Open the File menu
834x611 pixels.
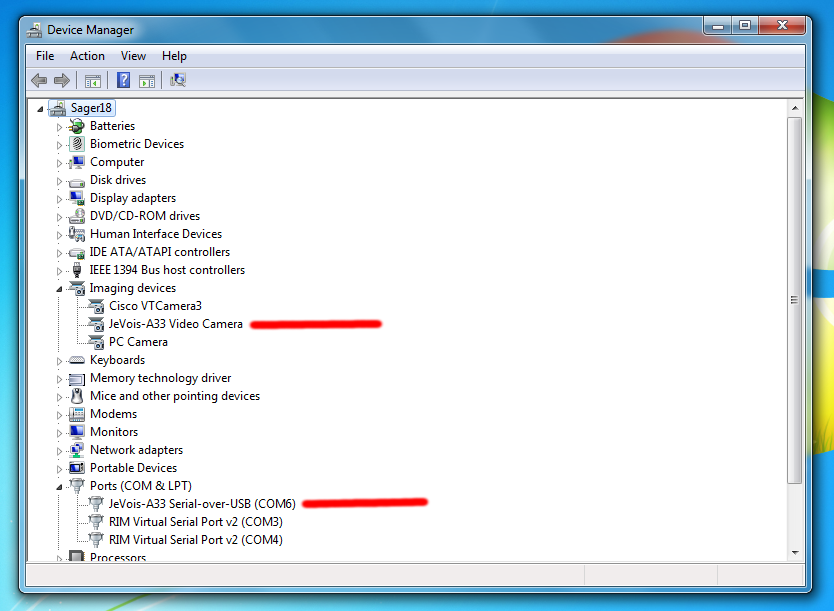[x=45, y=56]
